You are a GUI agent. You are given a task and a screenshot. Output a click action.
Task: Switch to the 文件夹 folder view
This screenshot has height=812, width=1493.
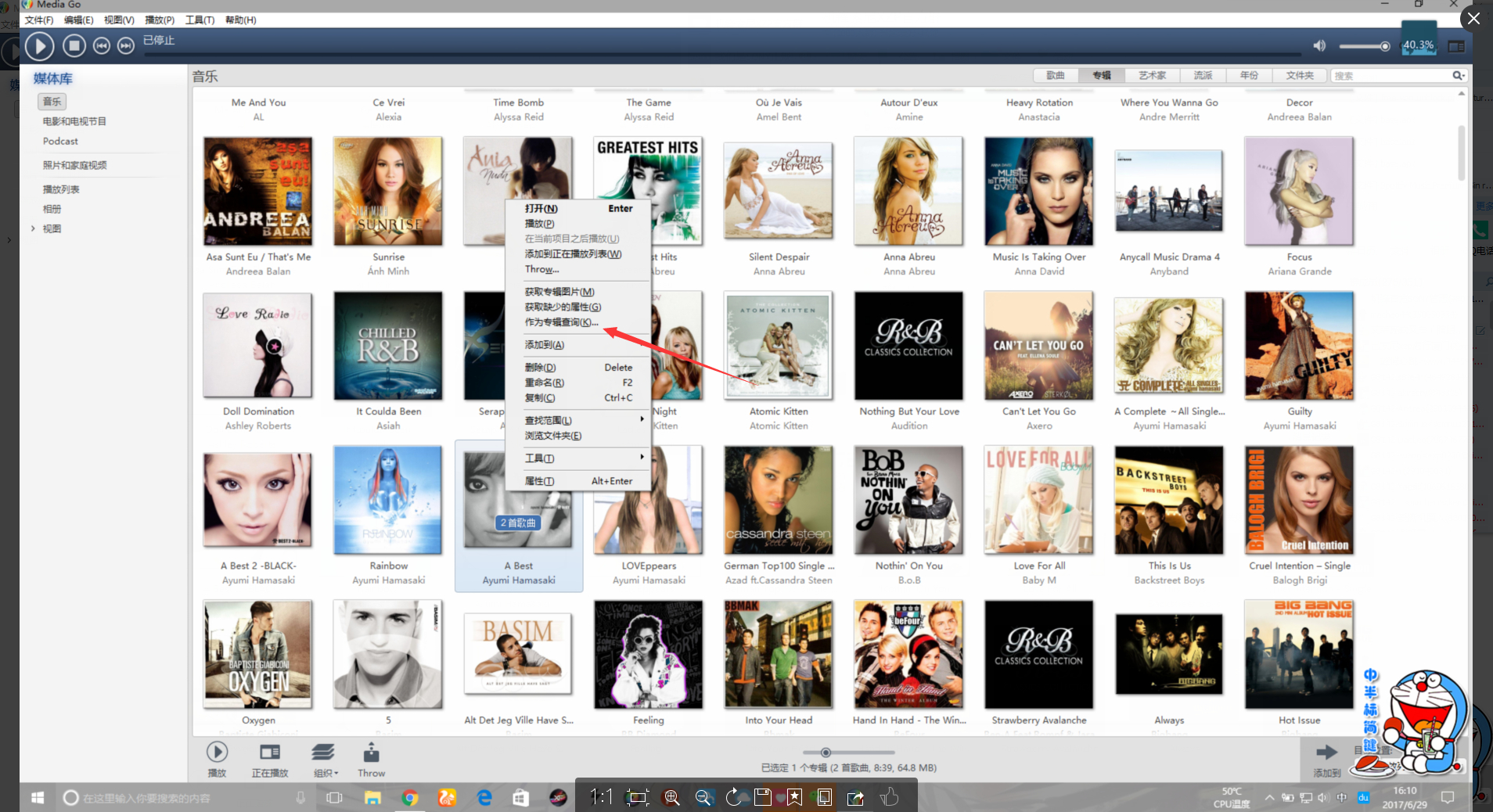click(x=1300, y=76)
